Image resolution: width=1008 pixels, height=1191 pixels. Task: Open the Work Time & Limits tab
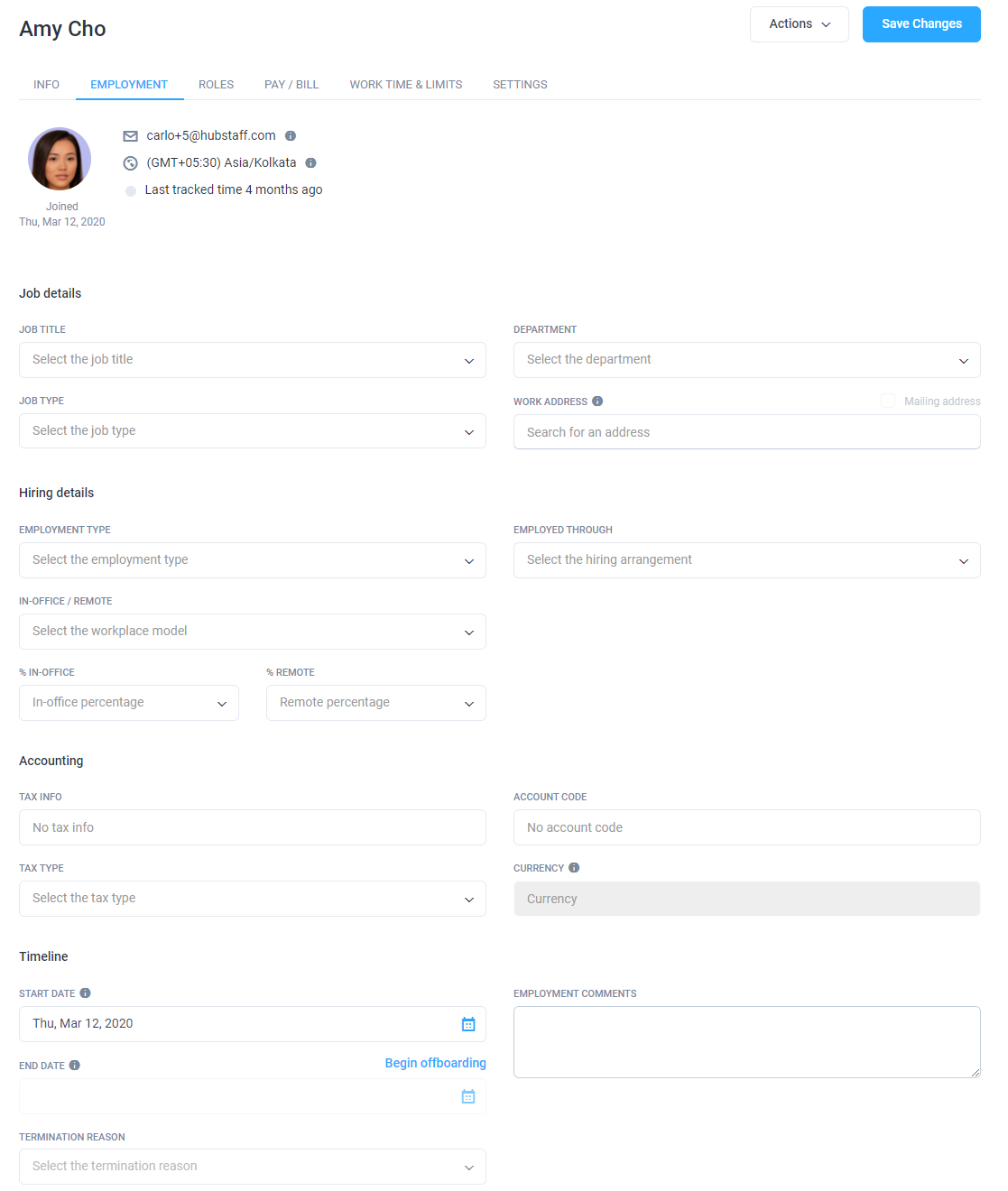(x=406, y=85)
